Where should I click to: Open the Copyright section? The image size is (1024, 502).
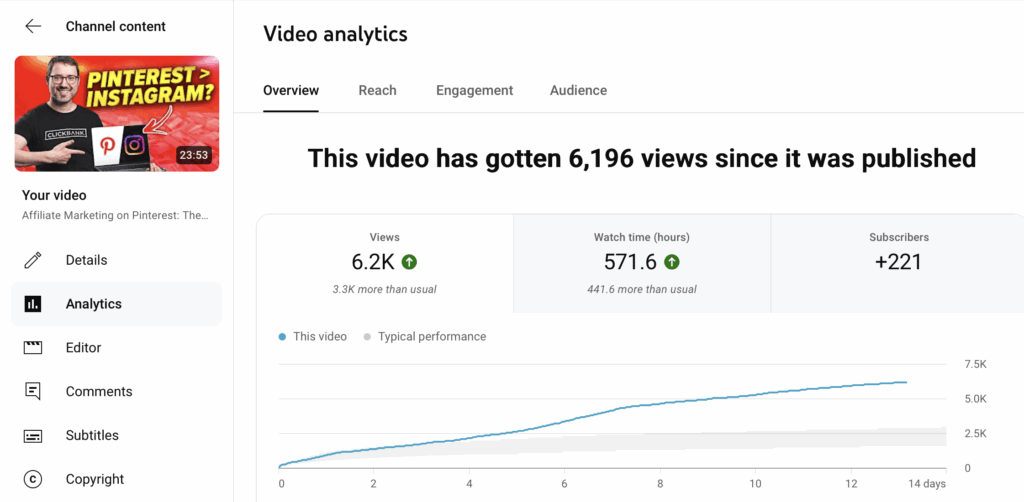[116, 479]
